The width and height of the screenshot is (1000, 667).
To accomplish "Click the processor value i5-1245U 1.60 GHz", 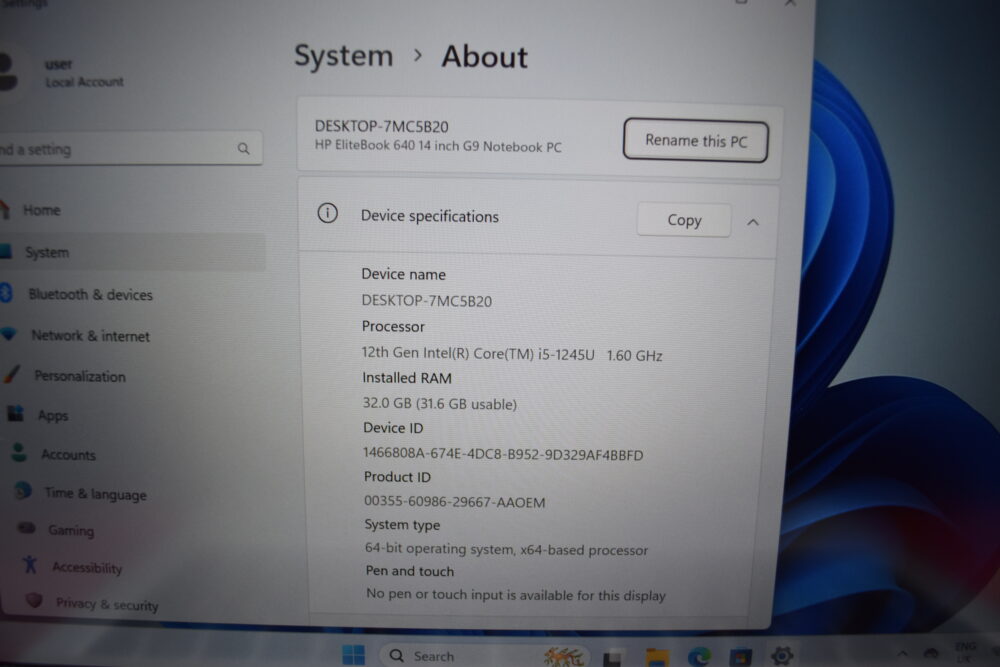I will click(512, 354).
